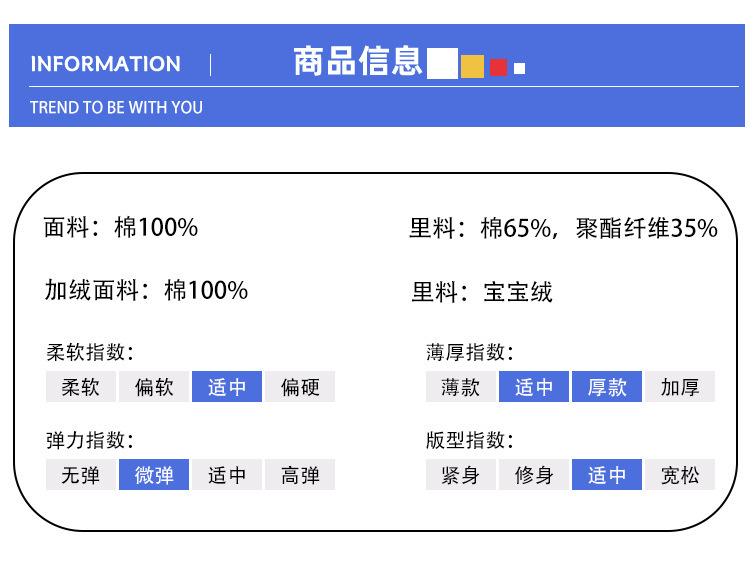Select 无弹 elasticity option

point(81,475)
